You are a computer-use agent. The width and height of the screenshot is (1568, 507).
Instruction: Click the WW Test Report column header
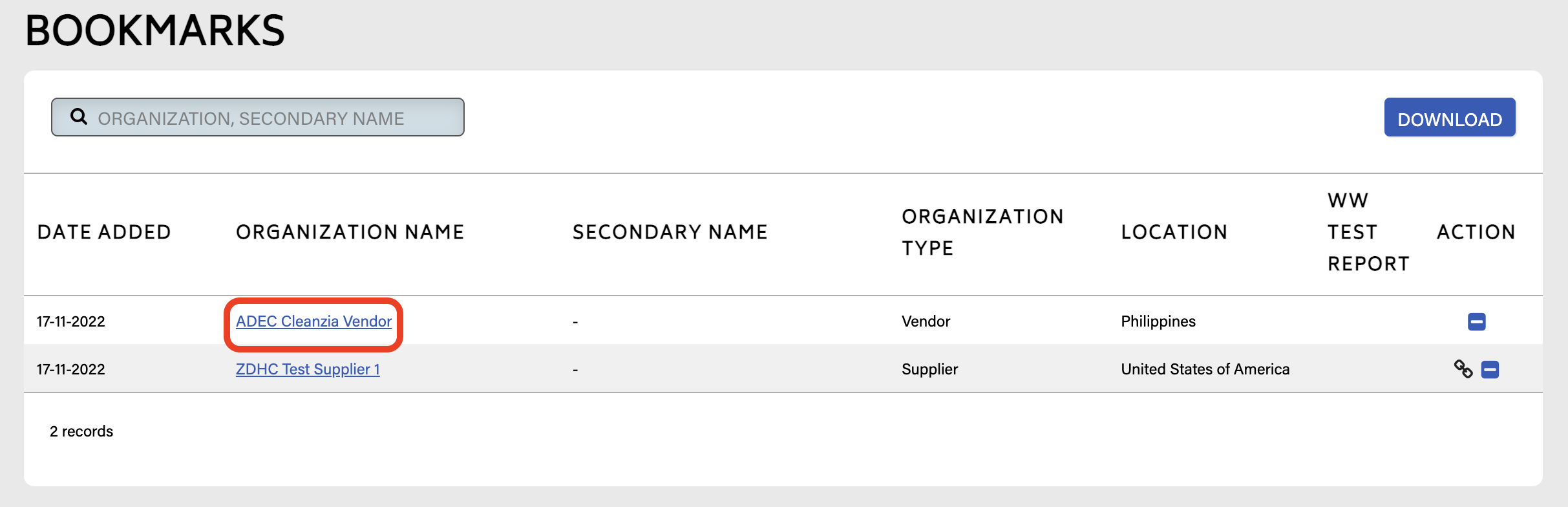(x=1368, y=232)
